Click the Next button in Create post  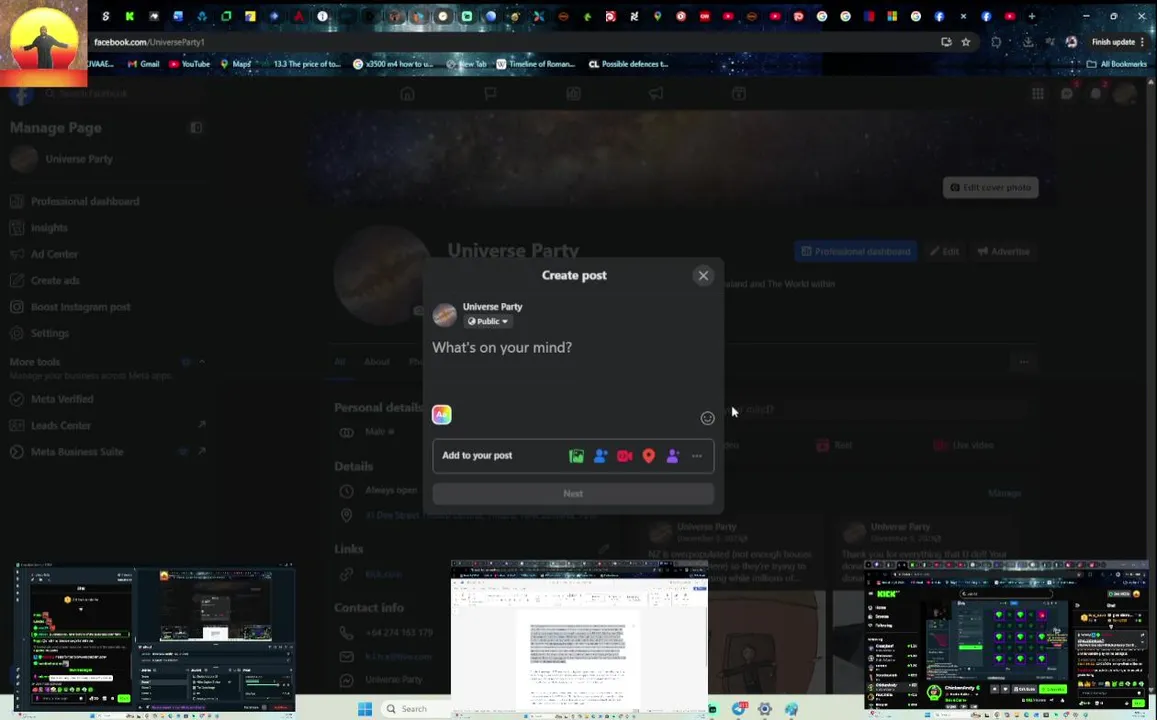573,494
